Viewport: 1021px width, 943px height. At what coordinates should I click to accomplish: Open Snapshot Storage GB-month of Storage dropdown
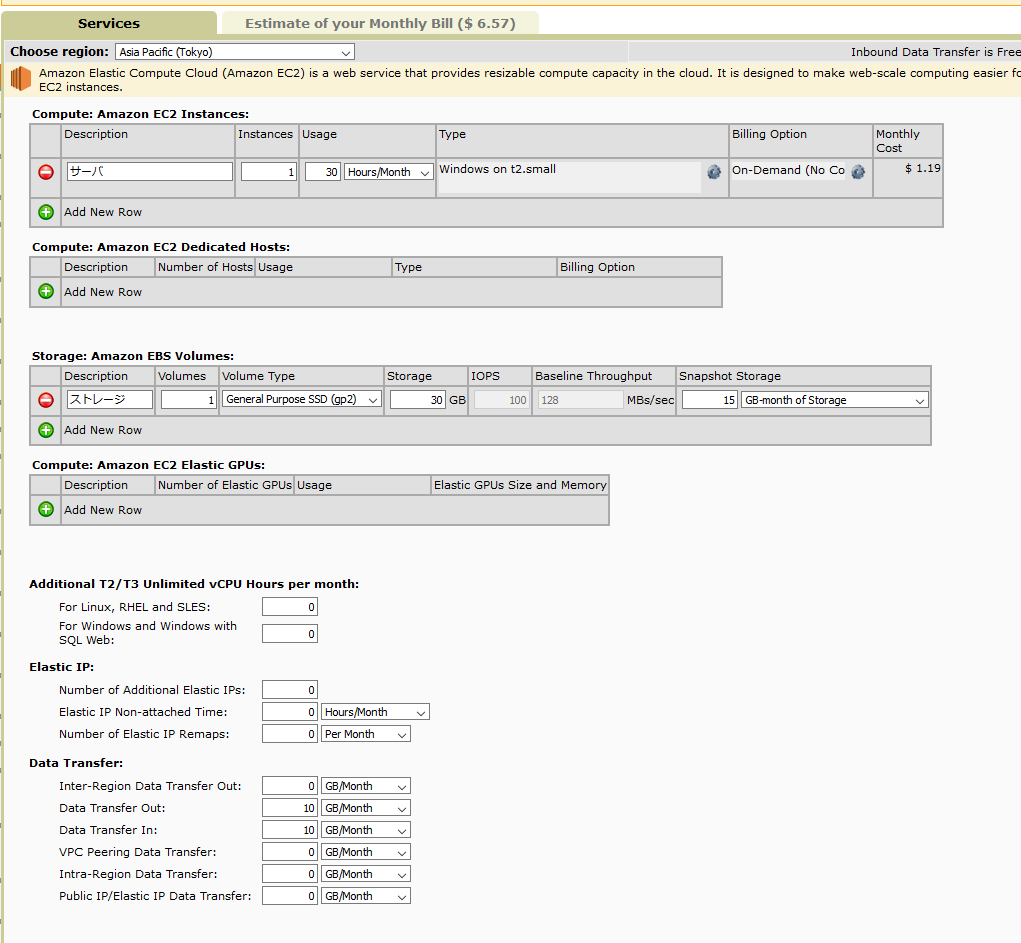(835, 400)
